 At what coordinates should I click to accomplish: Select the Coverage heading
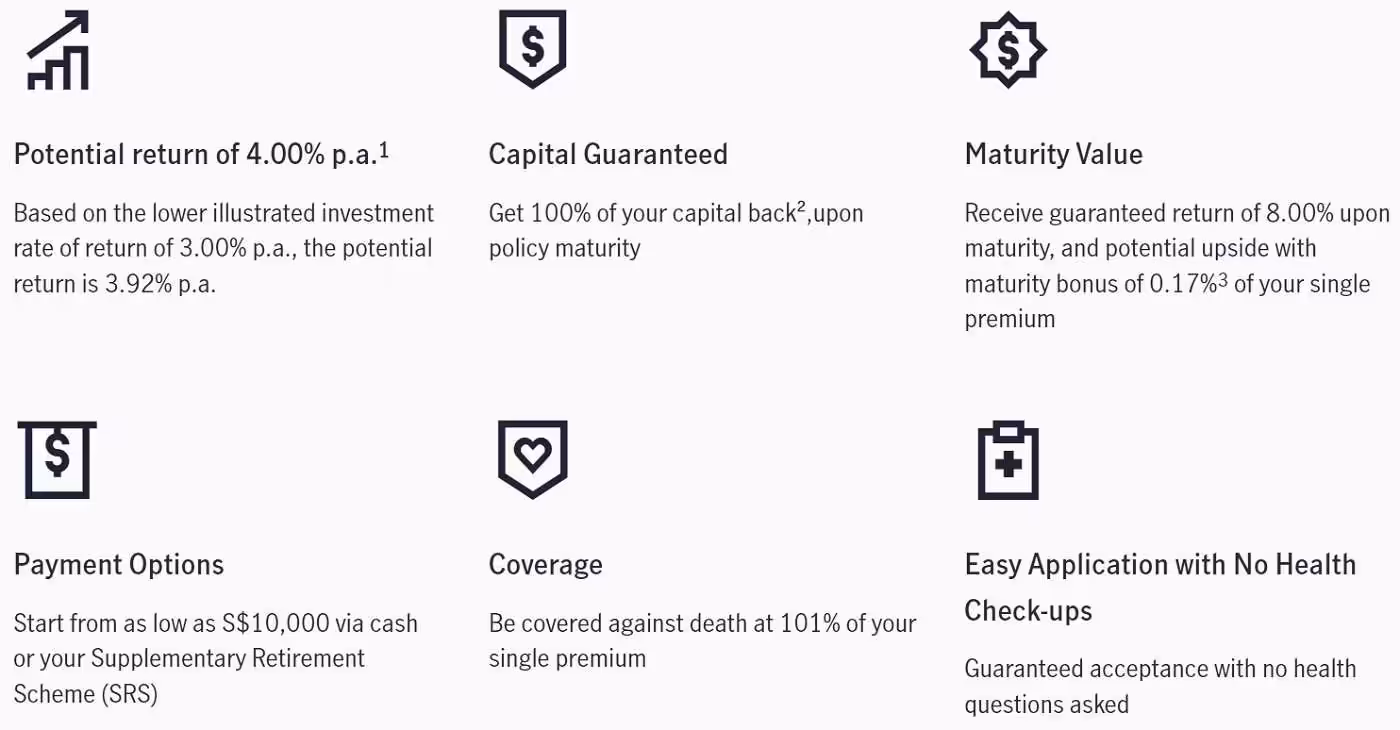(545, 565)
